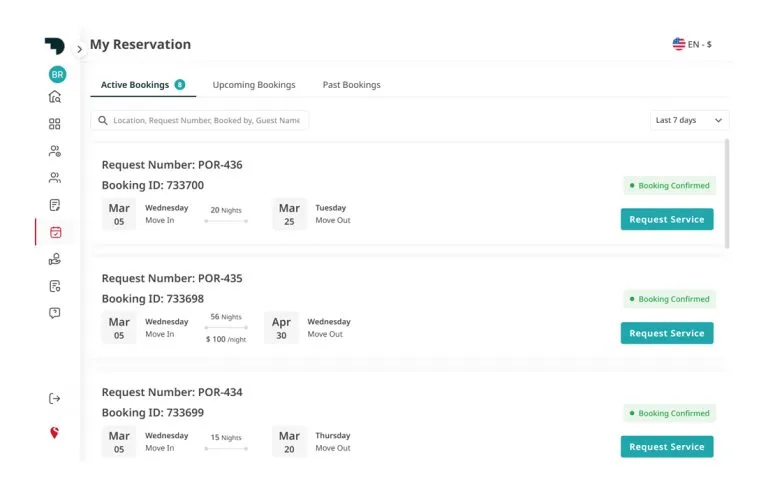Click Tuesday Move Out label
The height and width of the screenshot is (489, 768).
pos(333,214)
